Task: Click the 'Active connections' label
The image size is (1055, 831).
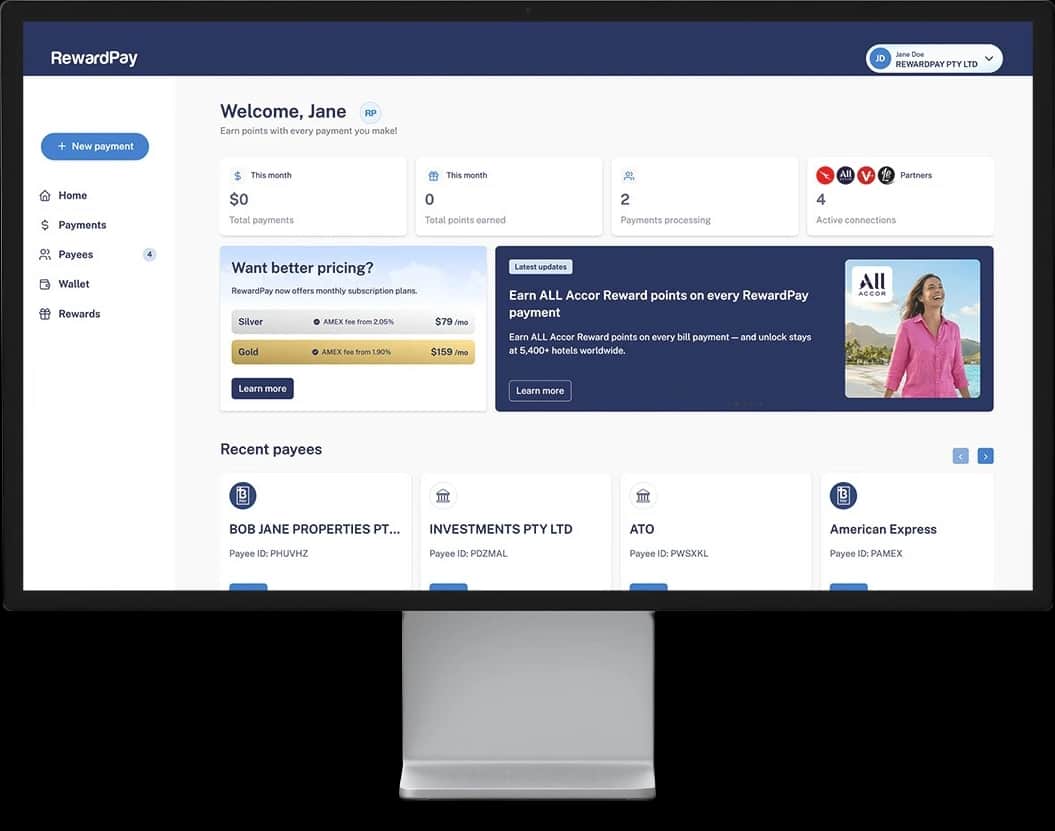Action: point(856,220)
